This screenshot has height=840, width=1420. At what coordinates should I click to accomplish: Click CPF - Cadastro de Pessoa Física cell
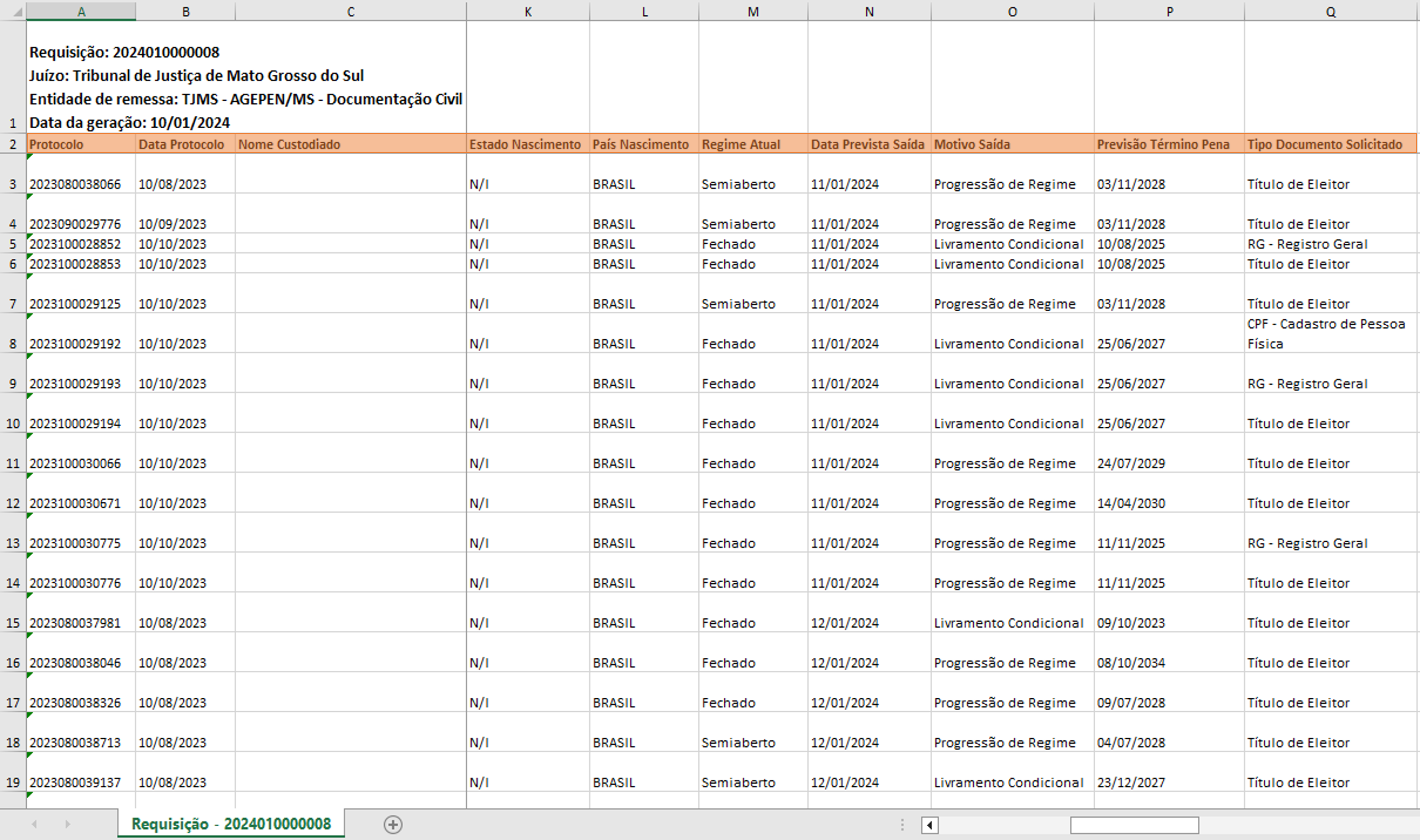coord(1331,333)
